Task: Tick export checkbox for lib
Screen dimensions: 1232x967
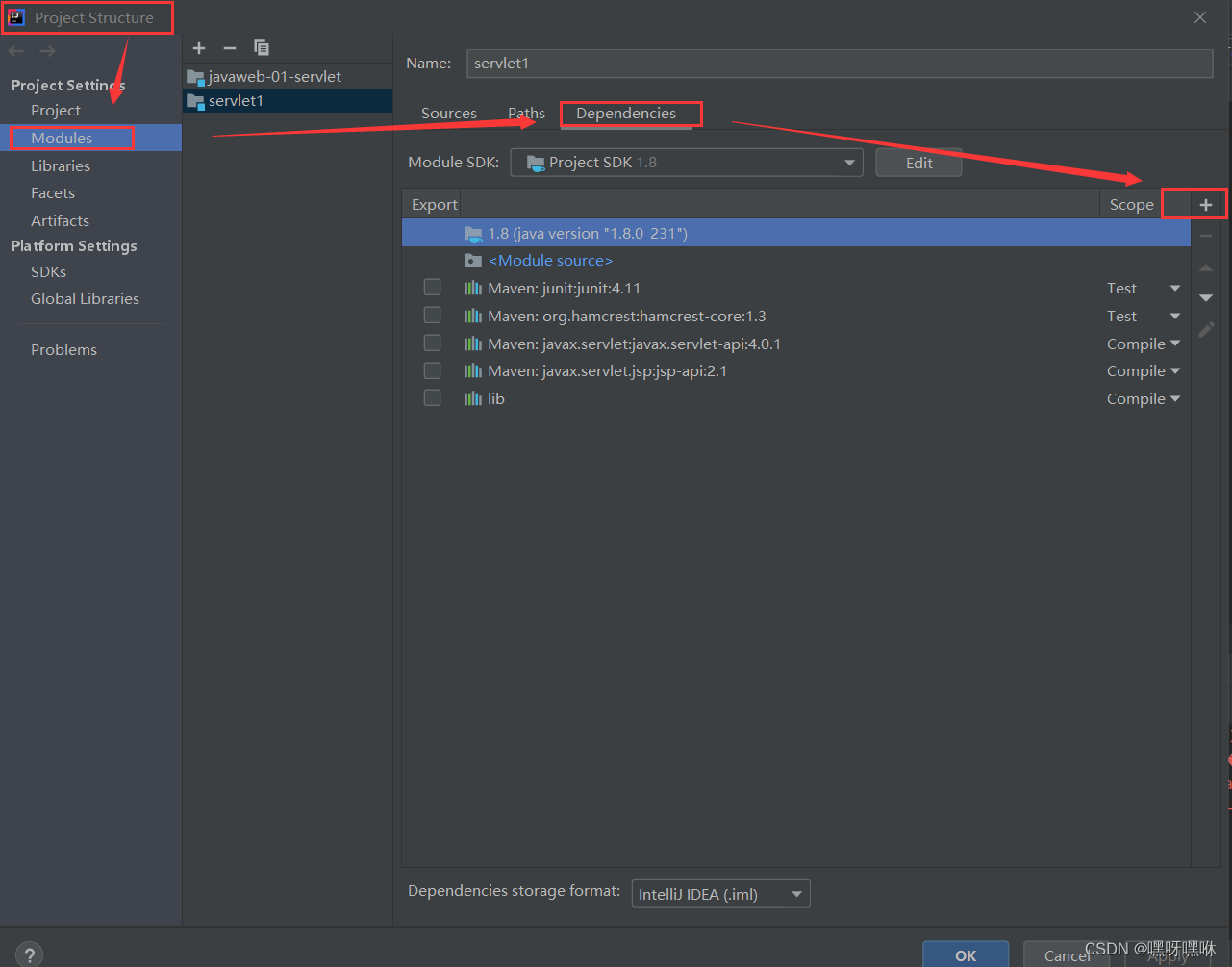Action: 433,397
